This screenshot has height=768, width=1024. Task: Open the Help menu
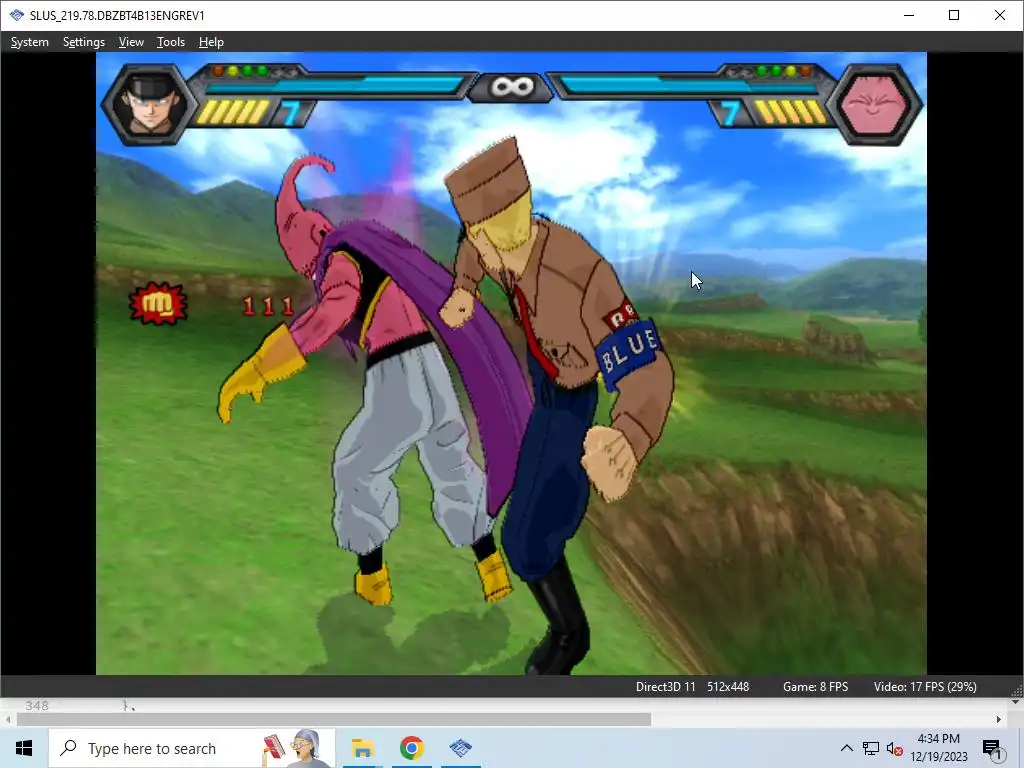pyautogui.click(x=211, y=42)
